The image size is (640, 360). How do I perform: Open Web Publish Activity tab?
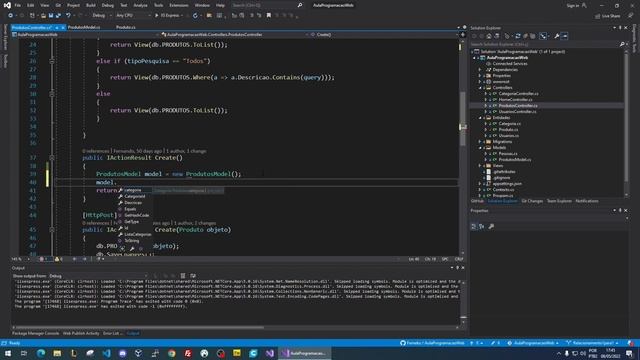coord(81,333)
